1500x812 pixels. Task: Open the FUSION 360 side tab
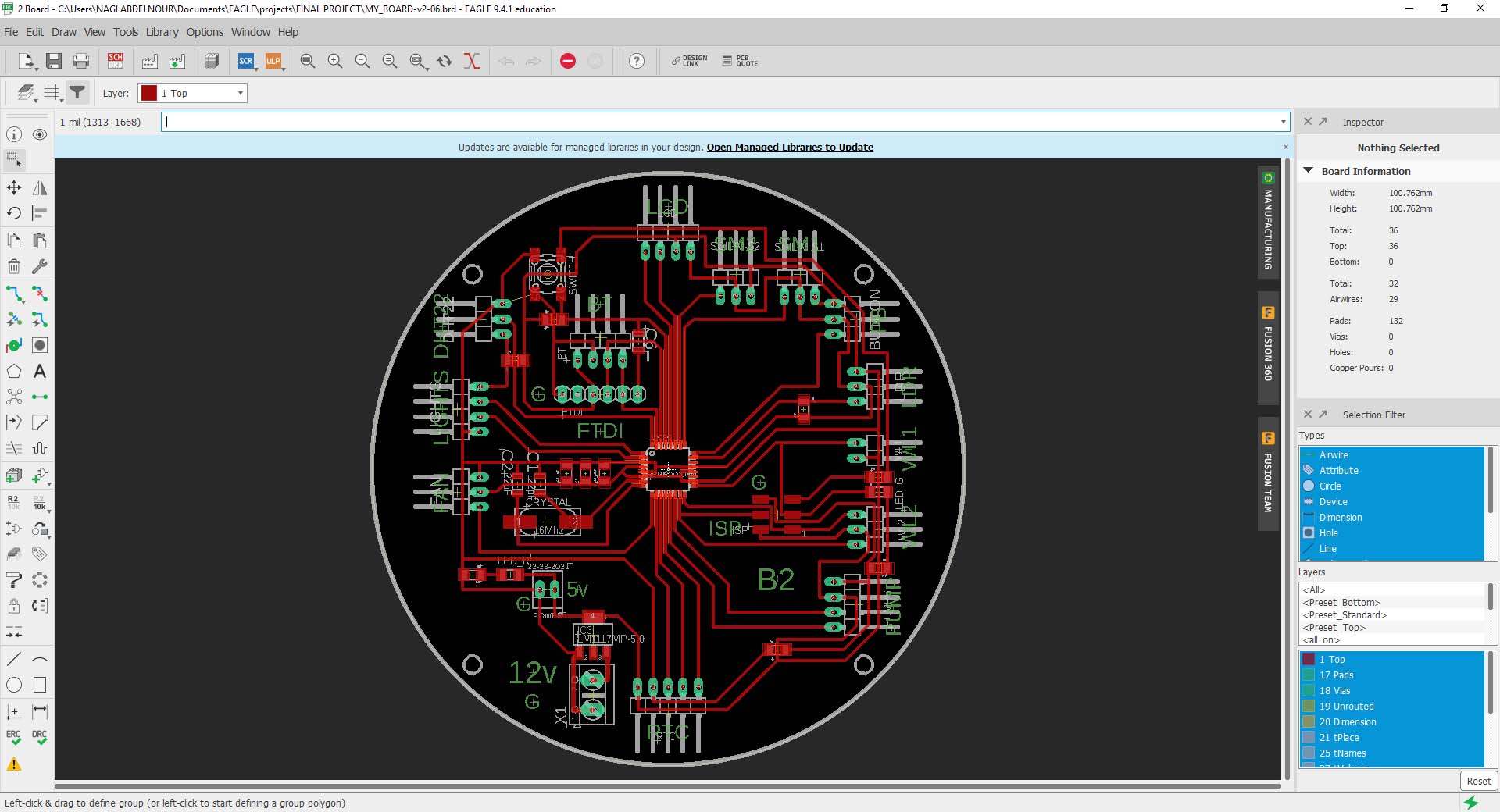(1268, 347)
